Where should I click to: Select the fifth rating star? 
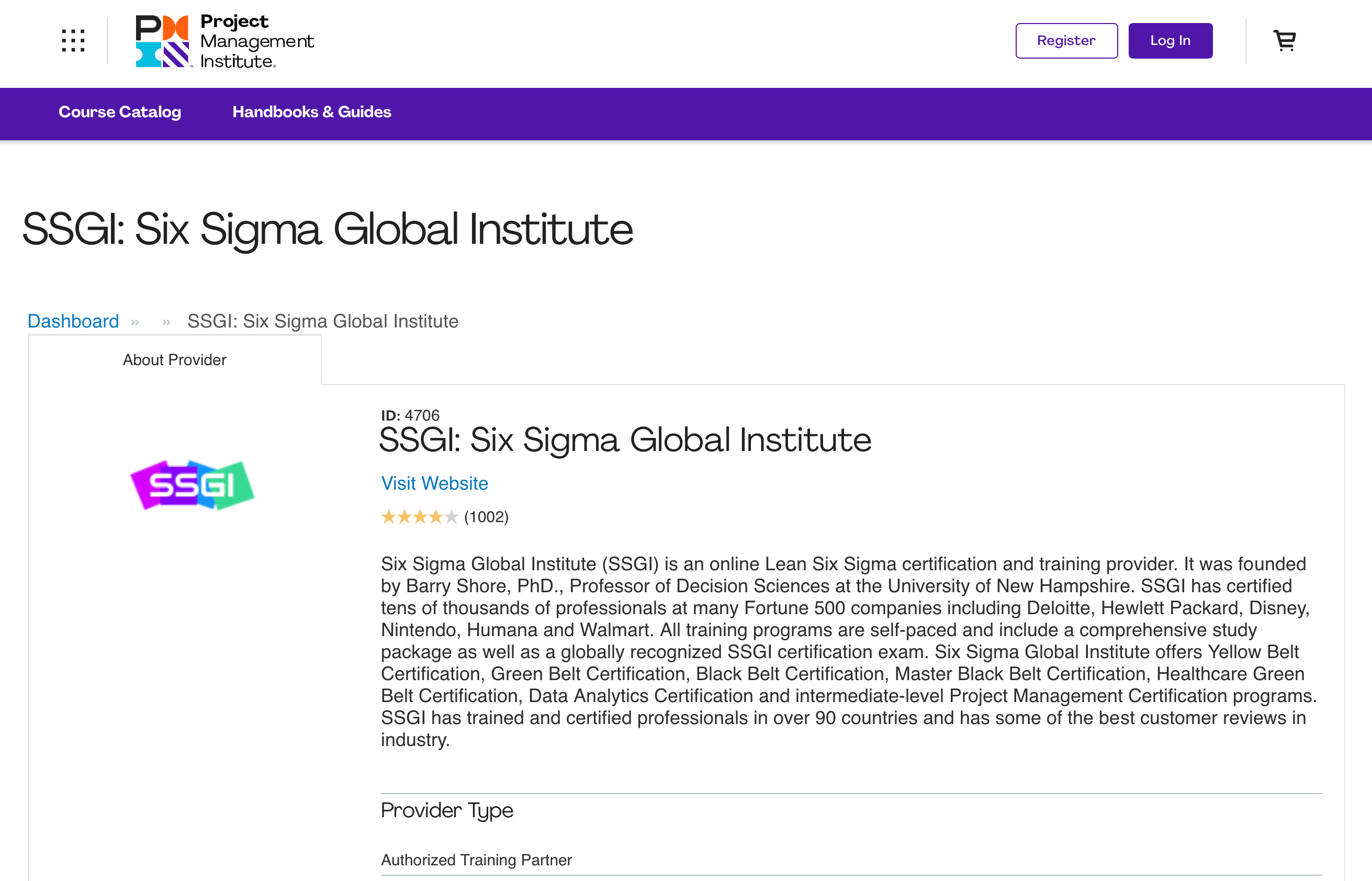pos(452,516)
